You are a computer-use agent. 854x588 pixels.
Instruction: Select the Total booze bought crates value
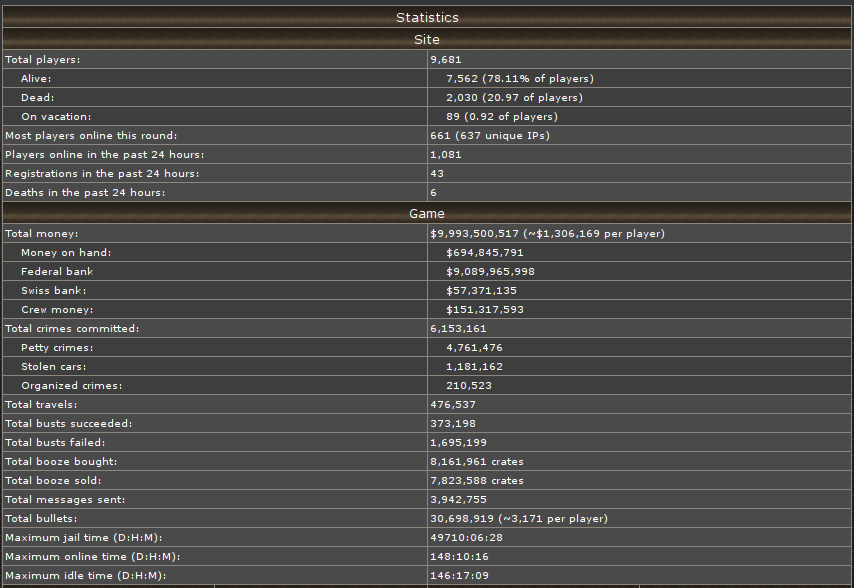tap(477, 462)
